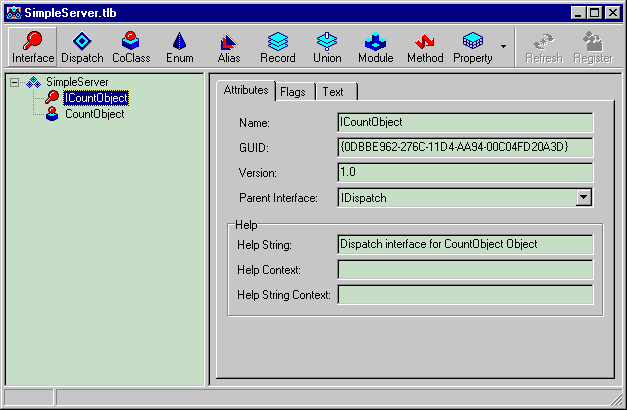Screen dimensions: 627x410
Task: Collapse the SimpleServer tree node
Action: click(14, 82)
